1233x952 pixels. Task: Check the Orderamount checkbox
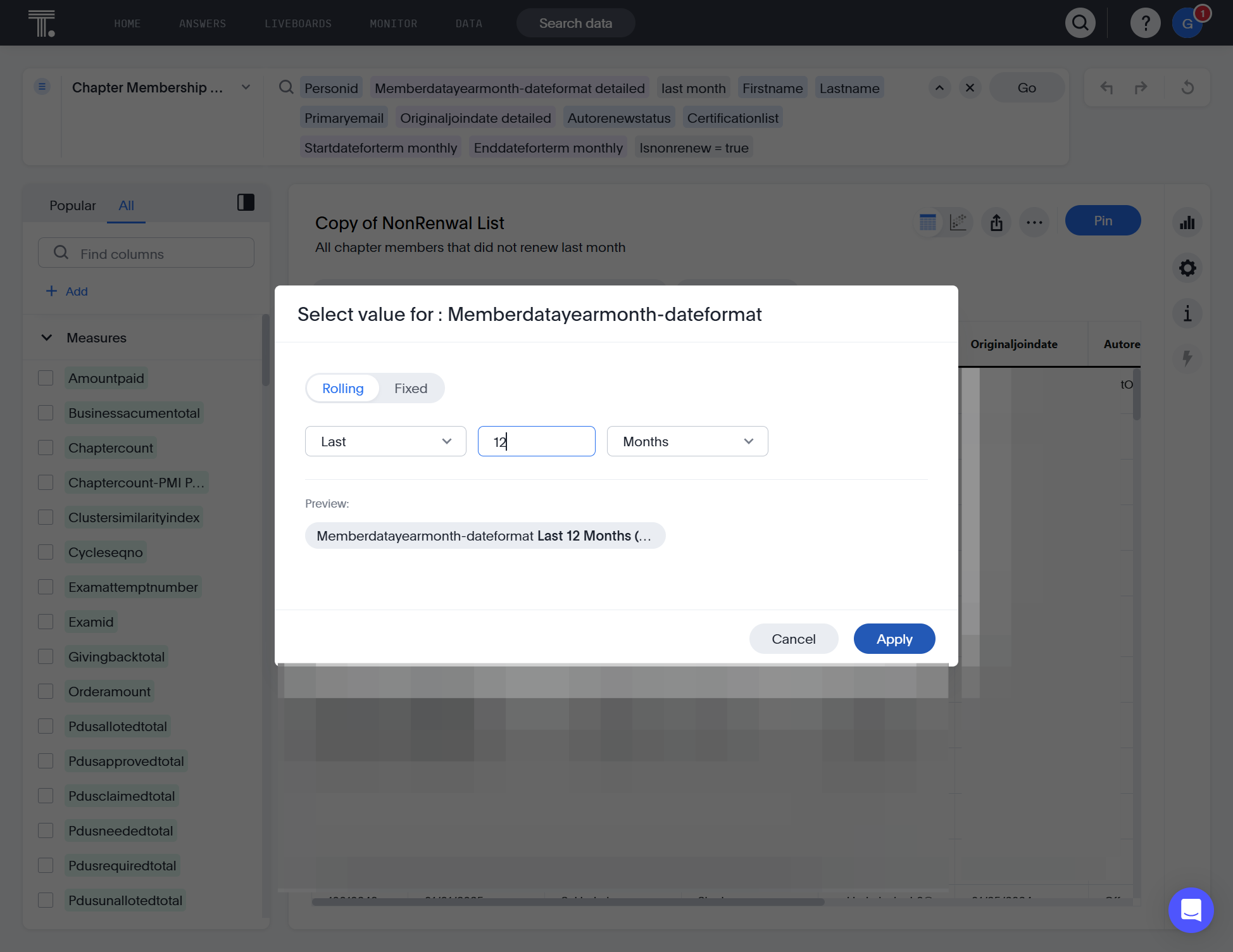[x=46, y=691]
